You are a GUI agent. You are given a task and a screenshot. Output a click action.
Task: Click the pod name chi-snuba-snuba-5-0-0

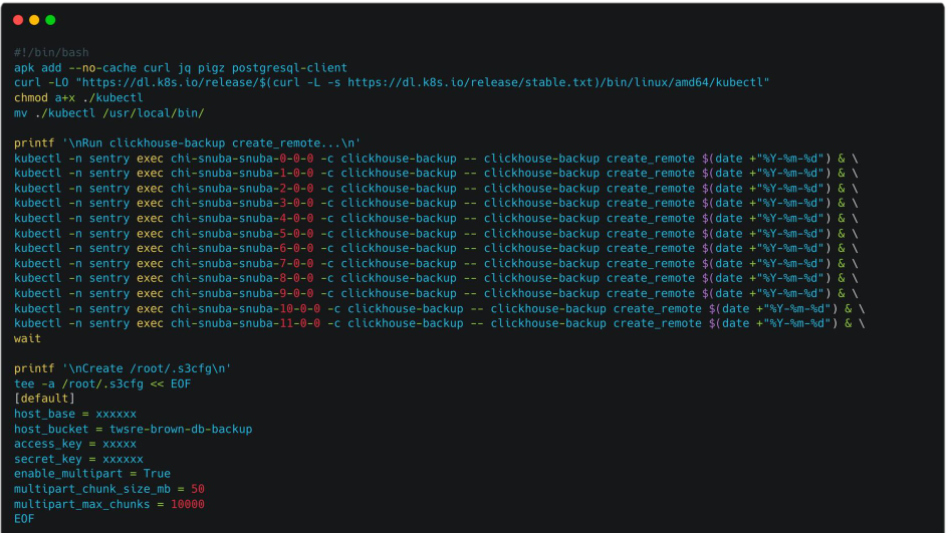tap(242, 233)
